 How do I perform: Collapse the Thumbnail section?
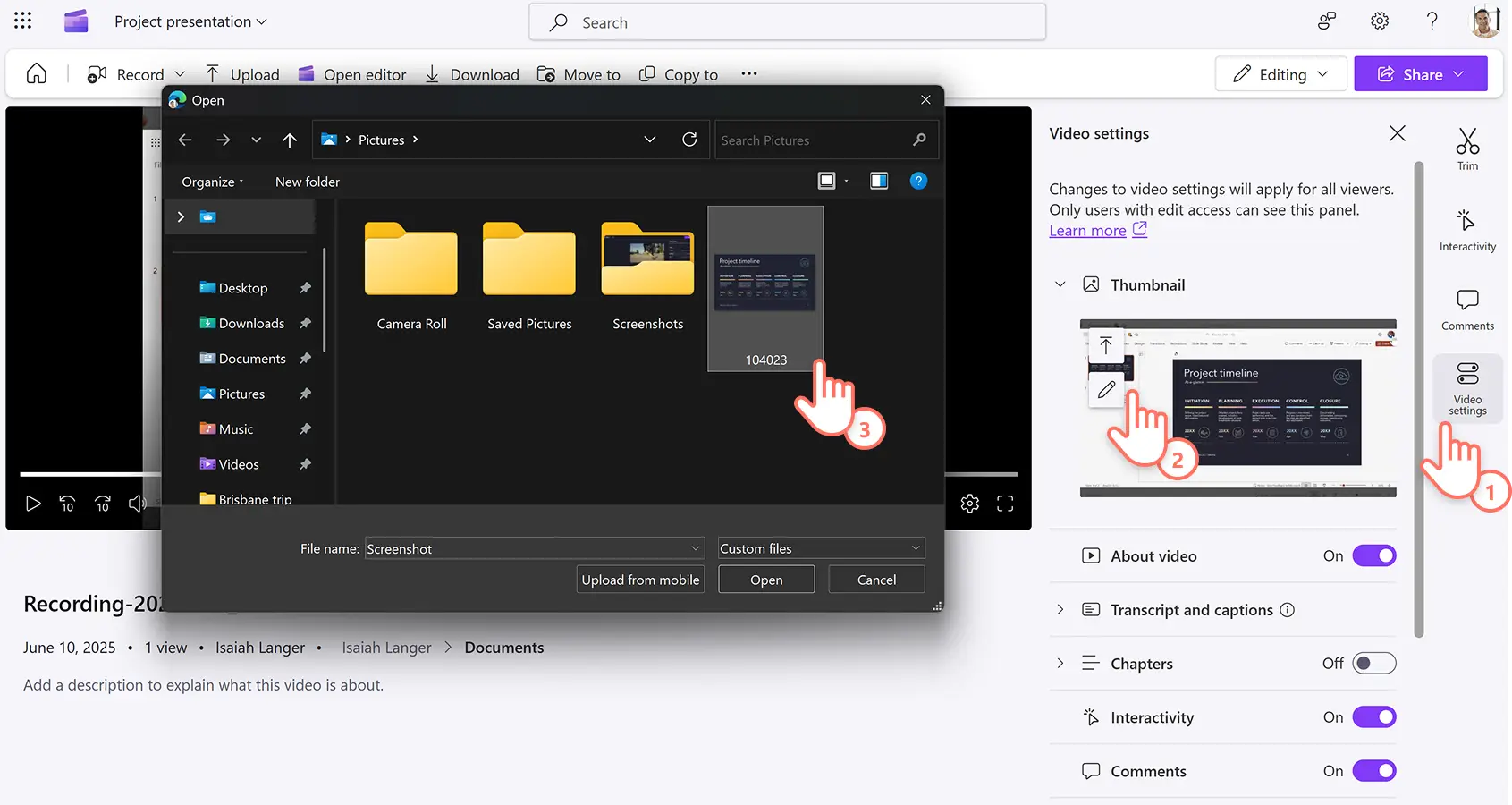pyautogui.click(x=1060, y=284)
